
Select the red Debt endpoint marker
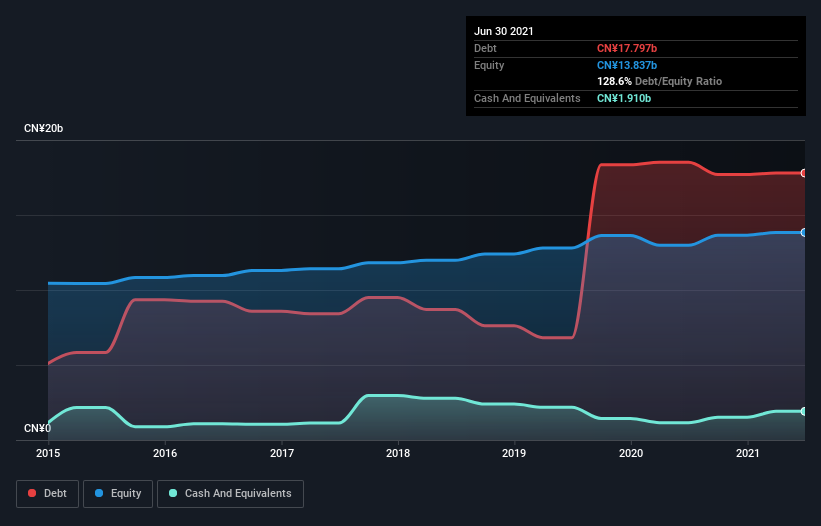coord(804,173)
